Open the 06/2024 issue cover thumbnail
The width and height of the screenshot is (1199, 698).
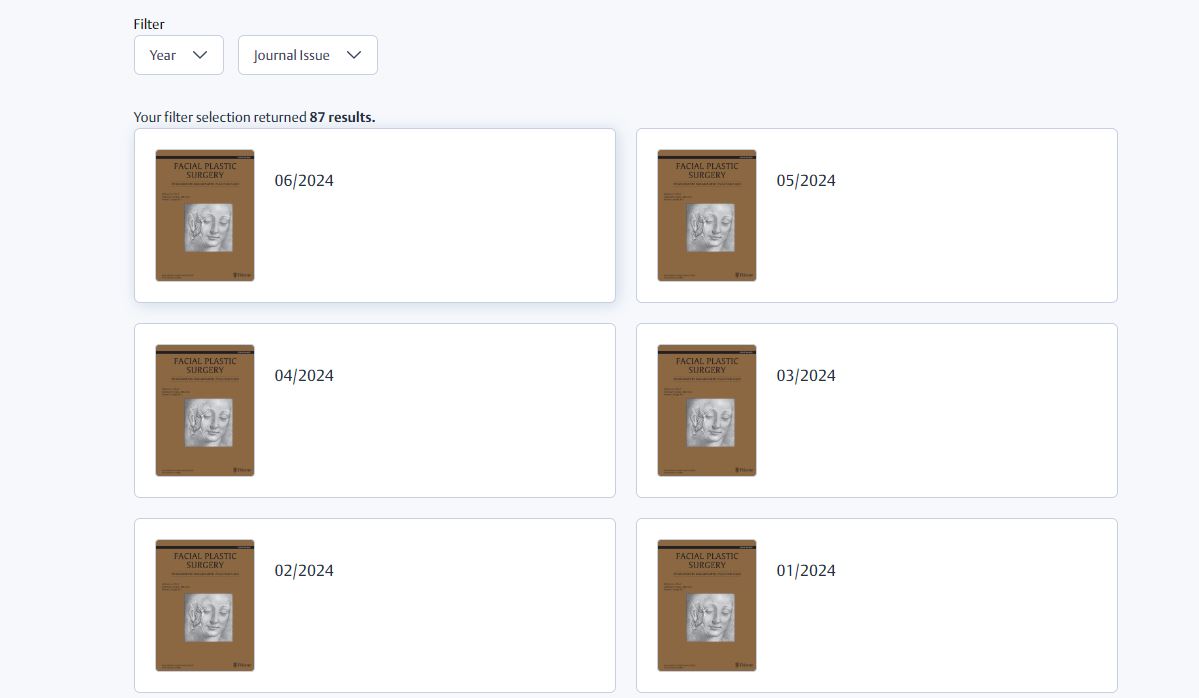(205, 215)
